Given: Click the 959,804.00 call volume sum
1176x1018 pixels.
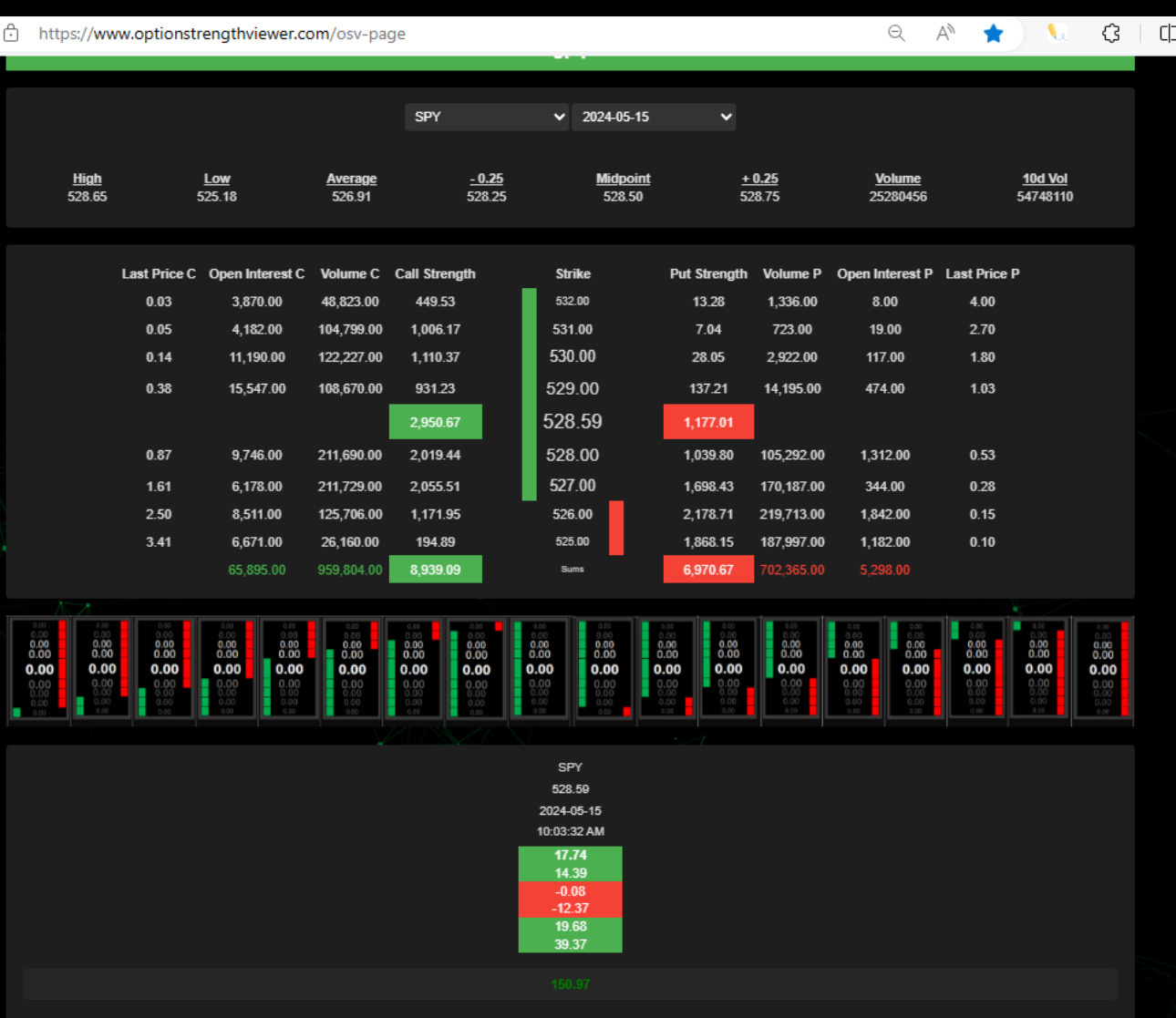Looking at the screenshot, I should (350, 570).
